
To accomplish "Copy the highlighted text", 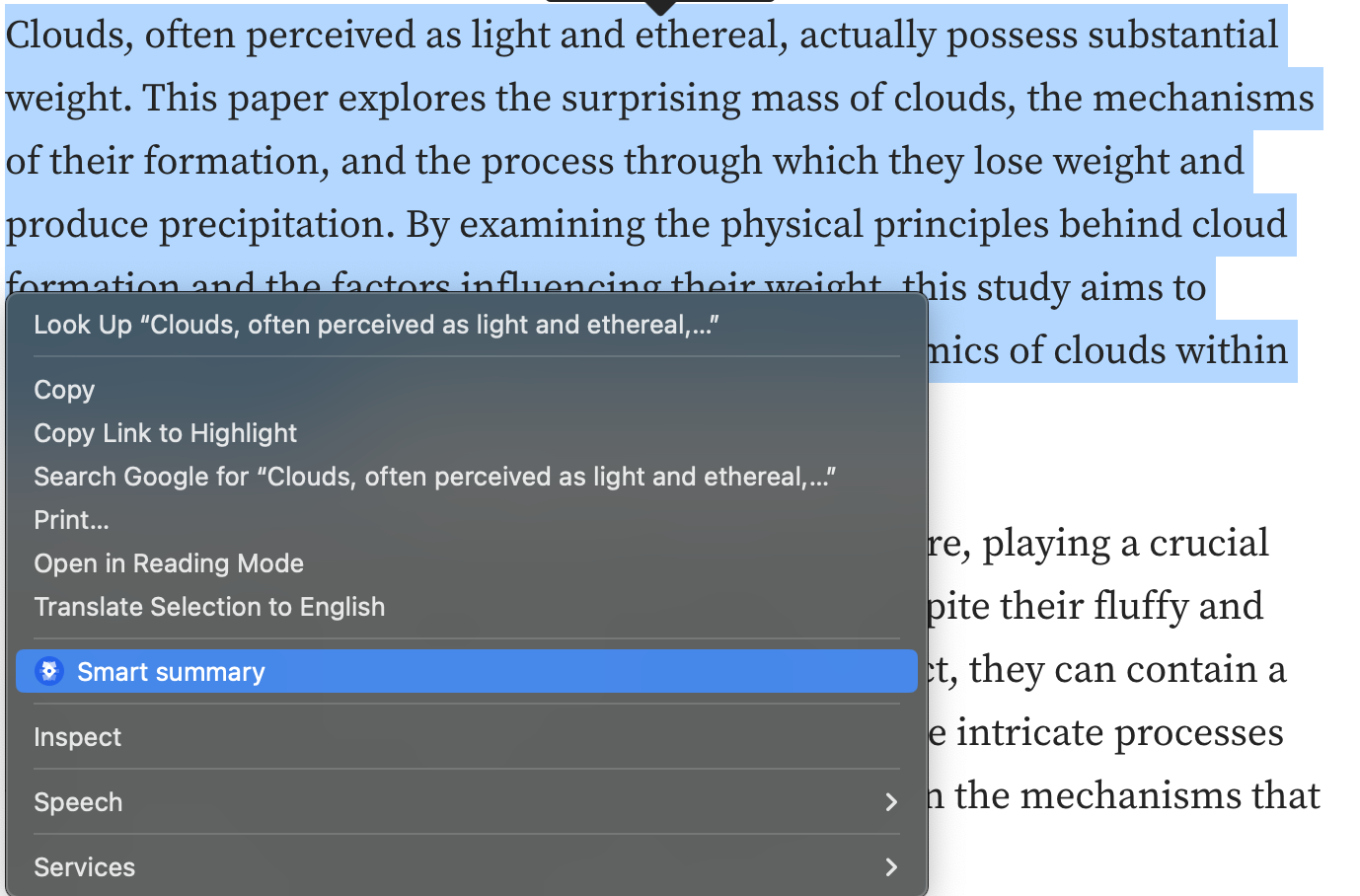I will (x=63, y=389).
